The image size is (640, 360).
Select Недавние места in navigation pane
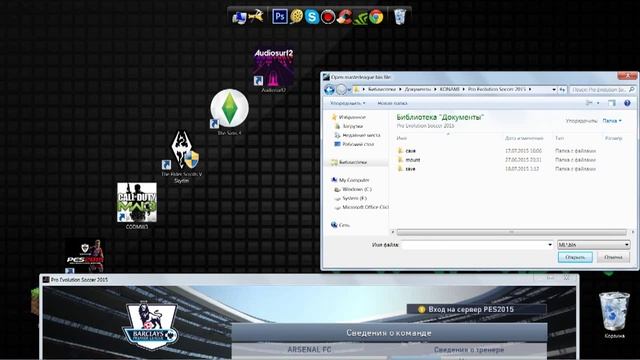coord(361,135)
